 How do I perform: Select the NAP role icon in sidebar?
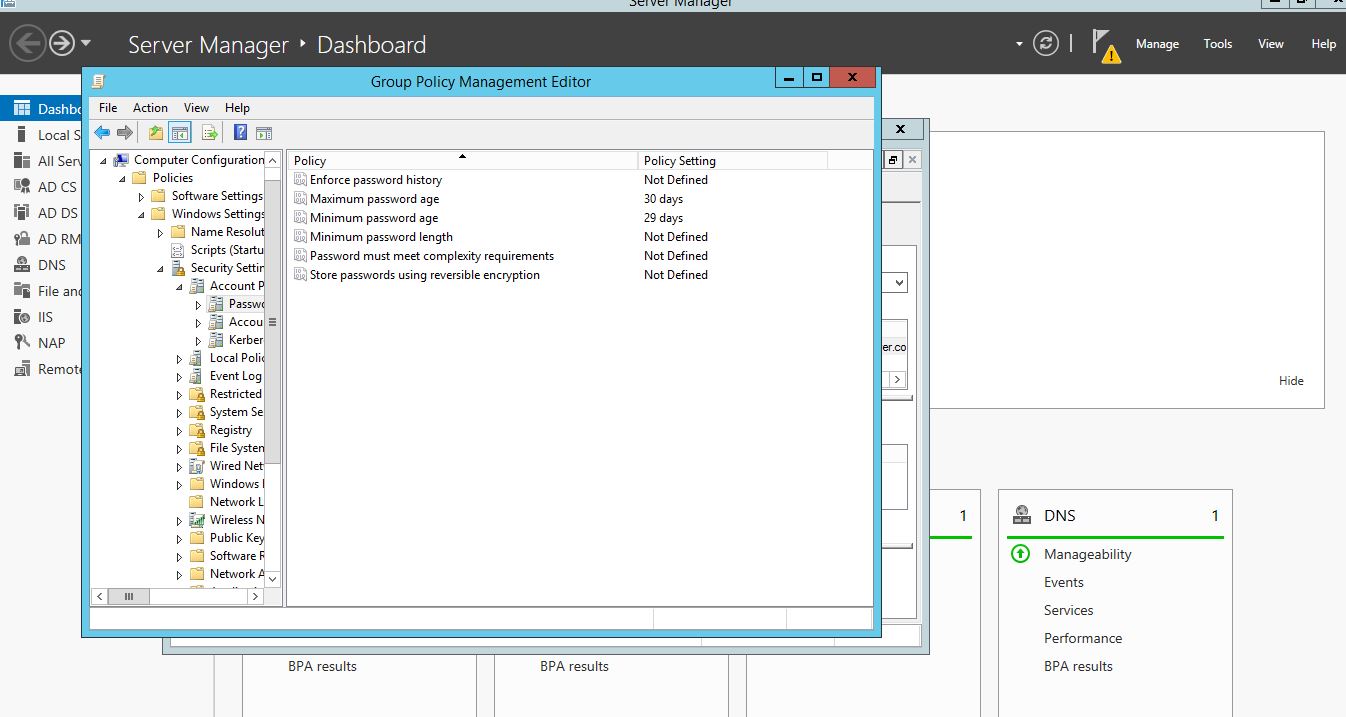pyautogui.click(x=21, y=343)
